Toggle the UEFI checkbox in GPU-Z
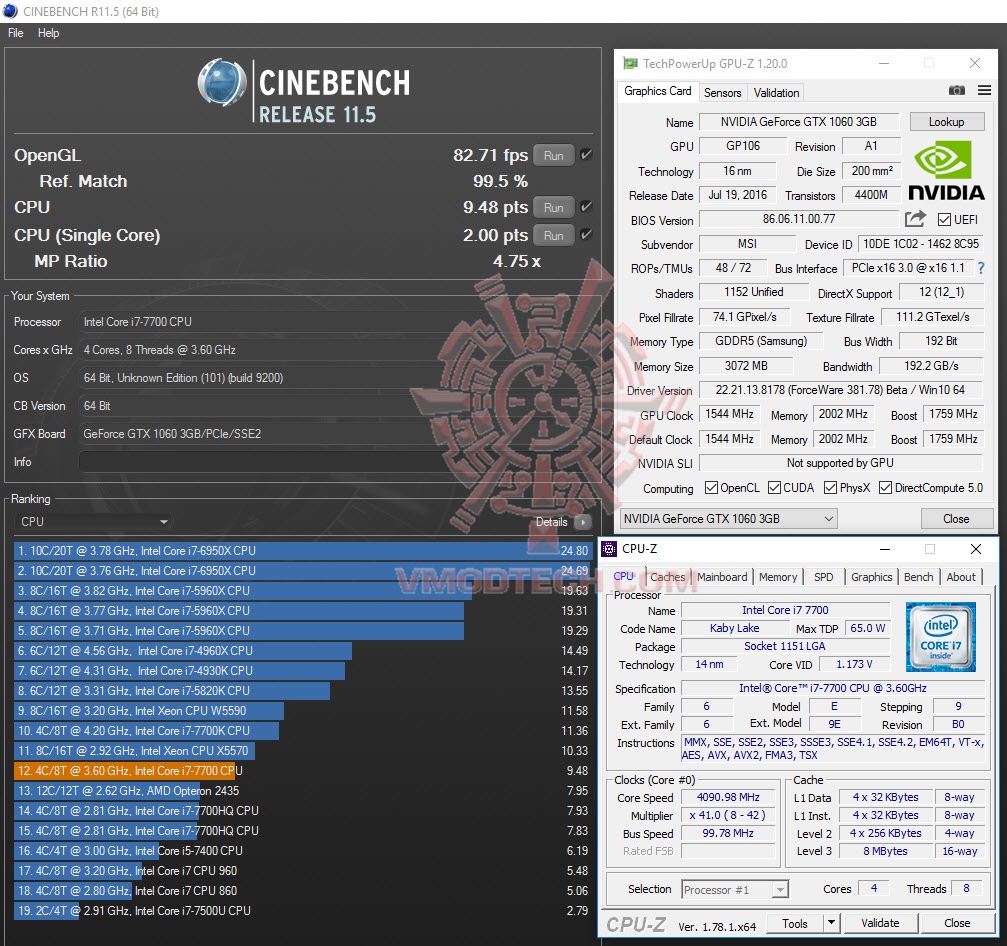The height and width of the screenshot is (946, 1007). pos(944,220)
